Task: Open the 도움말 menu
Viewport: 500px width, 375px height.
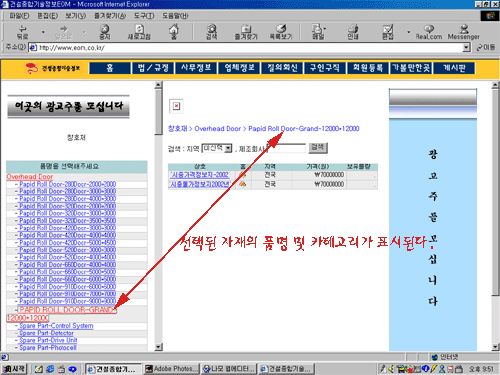Action: click(x=175, y=16)
